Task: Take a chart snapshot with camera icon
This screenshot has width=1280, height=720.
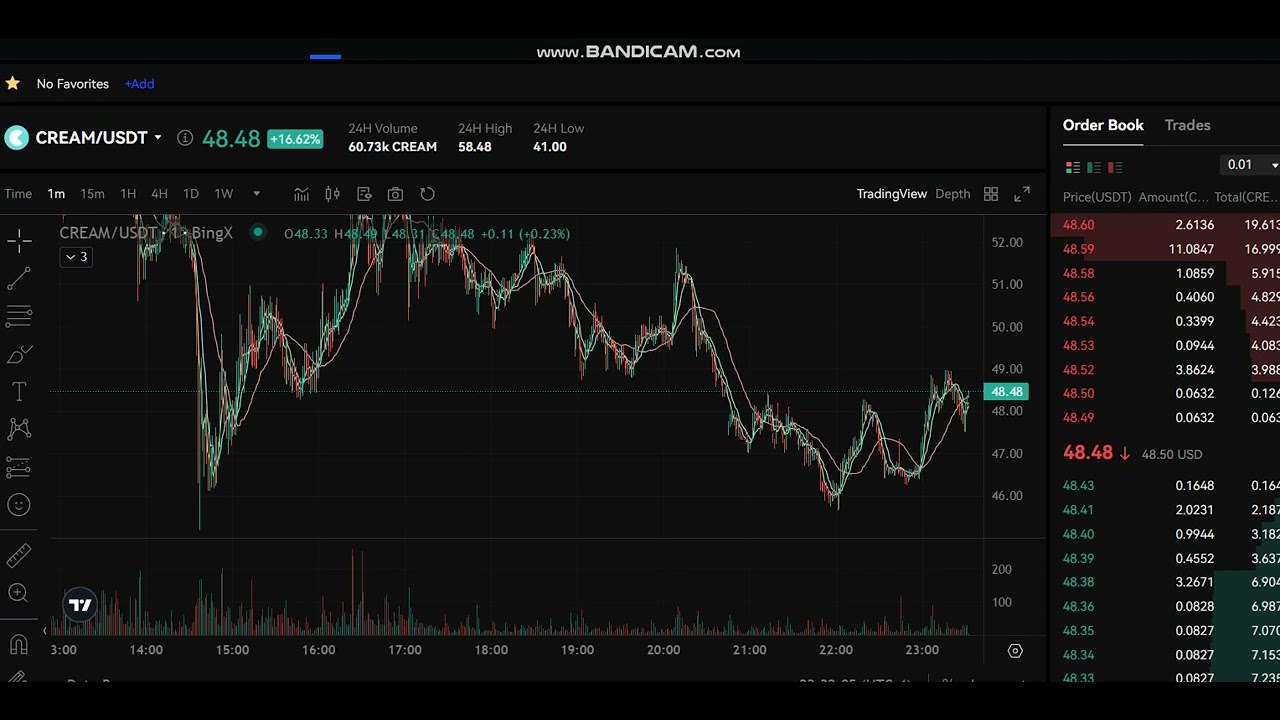Action: click(x=395, y=194)
